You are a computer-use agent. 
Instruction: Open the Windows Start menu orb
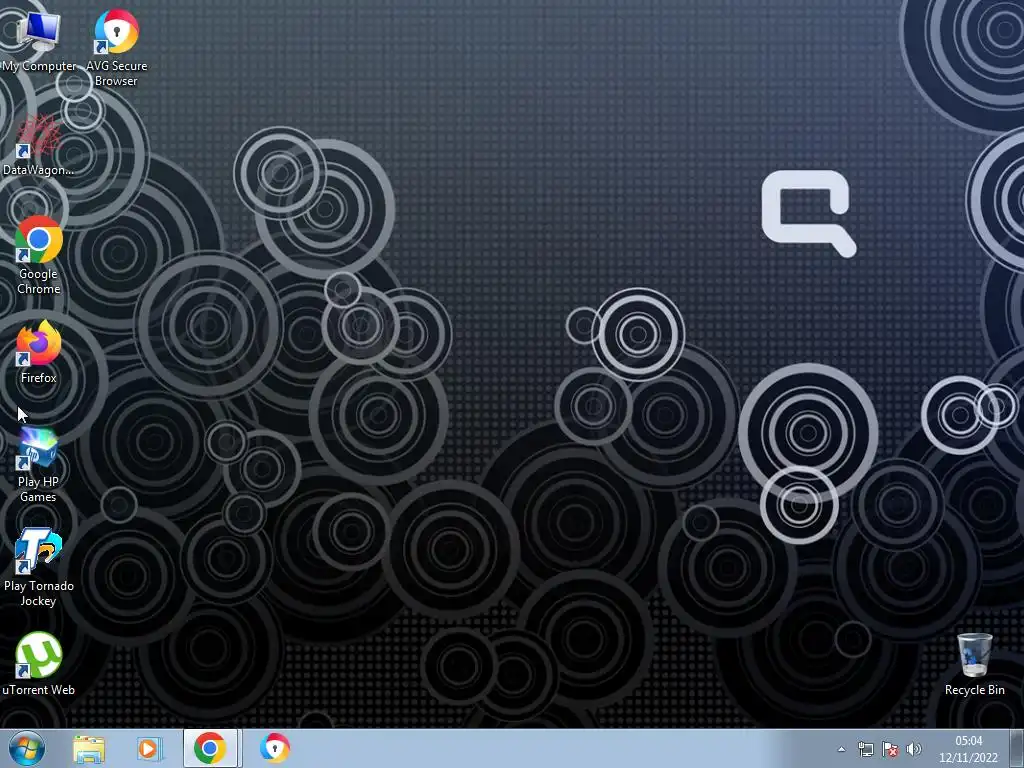point(26,748)
